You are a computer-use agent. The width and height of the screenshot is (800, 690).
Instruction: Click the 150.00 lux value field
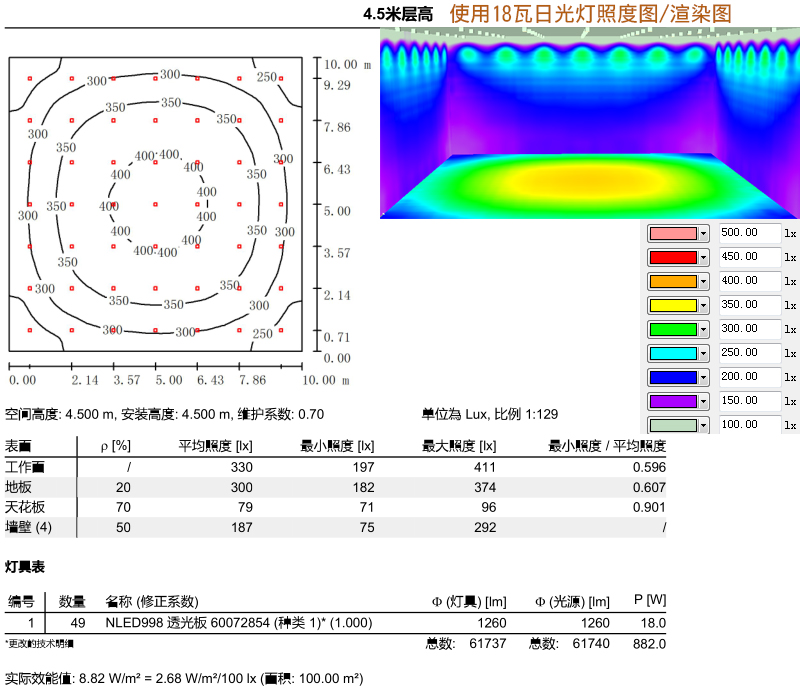coord(749,401)
